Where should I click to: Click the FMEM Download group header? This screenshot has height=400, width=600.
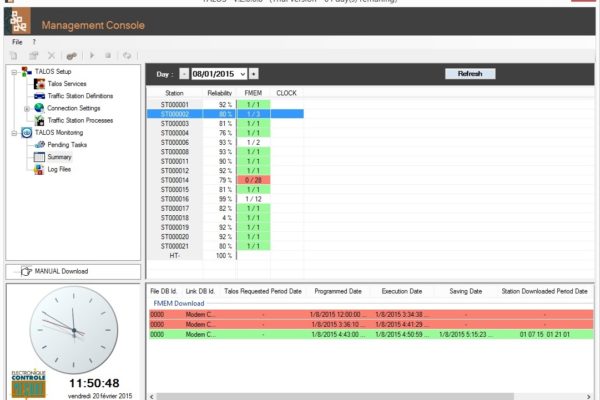(179, 304)
